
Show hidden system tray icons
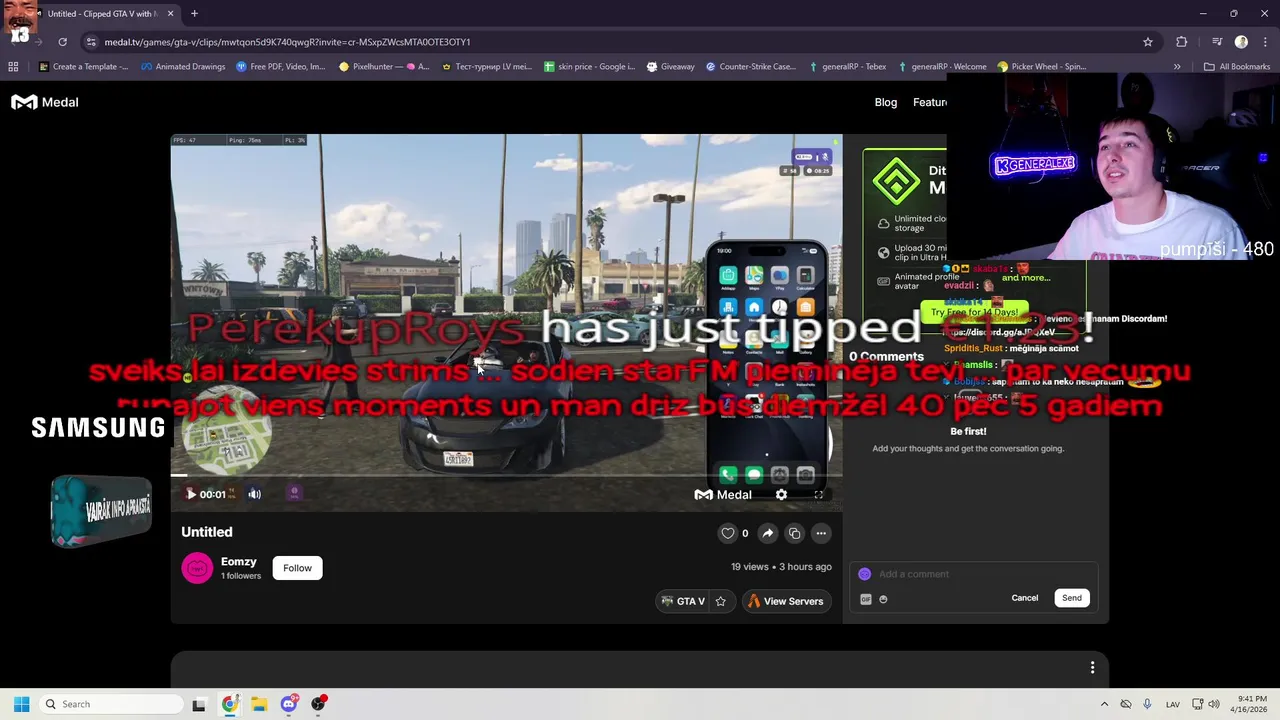1104,704
